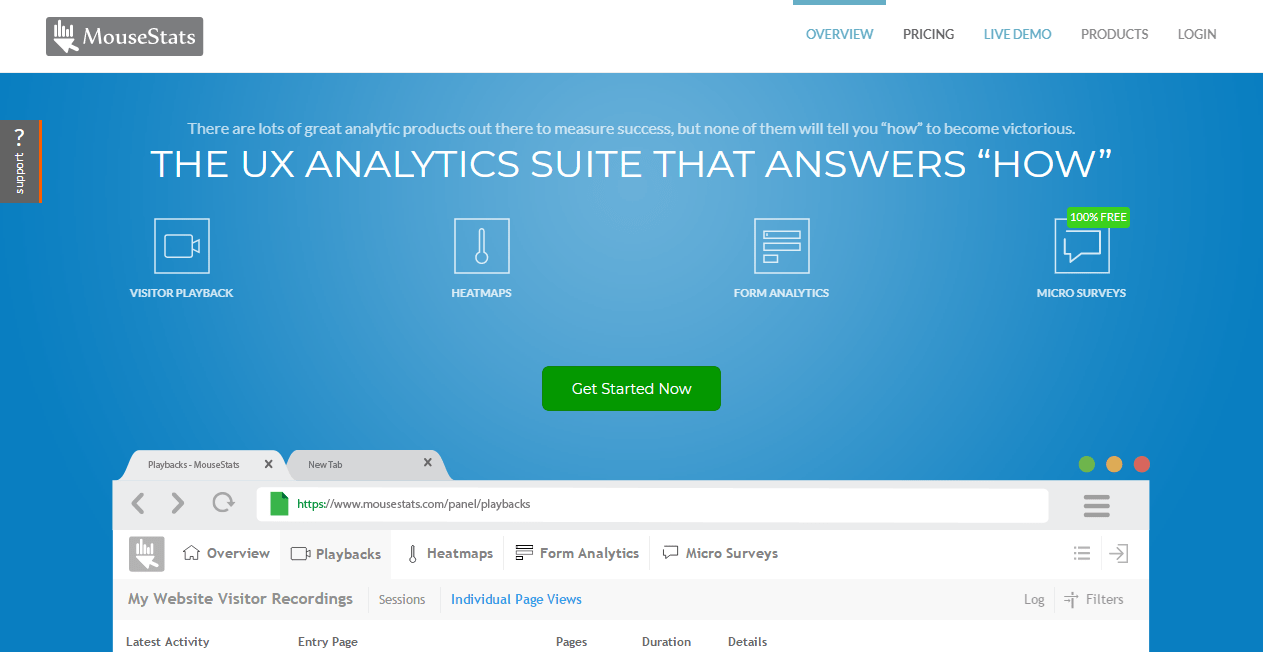Viewport: 1263px width, 652px height.
Task: Click the Latest Activity column header
Action: [168, 642]
